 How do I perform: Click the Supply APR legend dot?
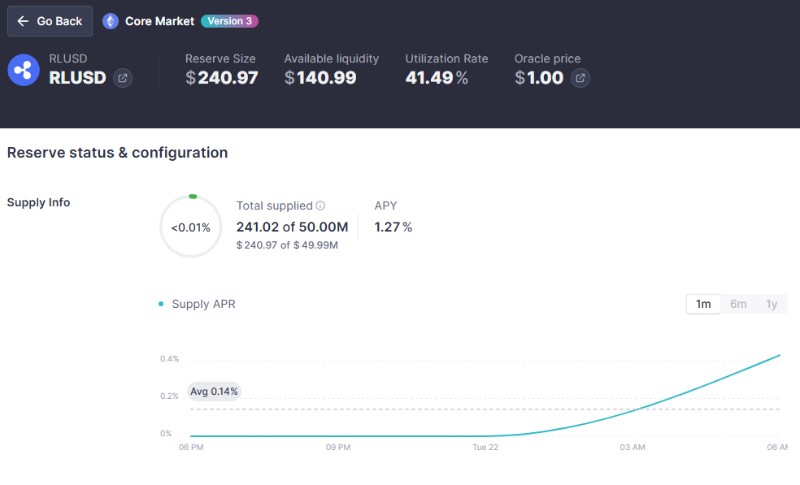161,304
